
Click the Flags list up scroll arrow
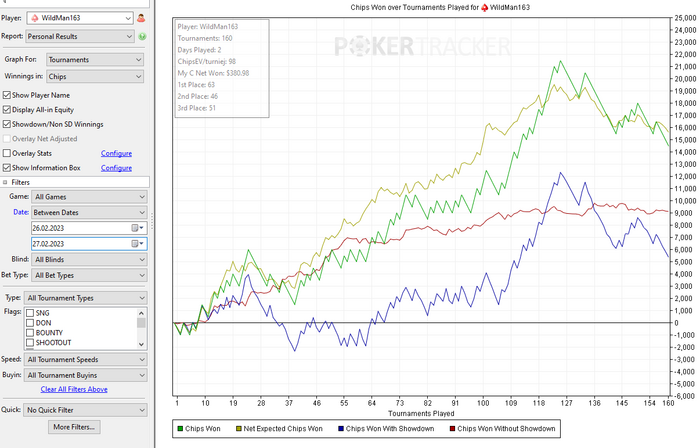tap(141, 313)
